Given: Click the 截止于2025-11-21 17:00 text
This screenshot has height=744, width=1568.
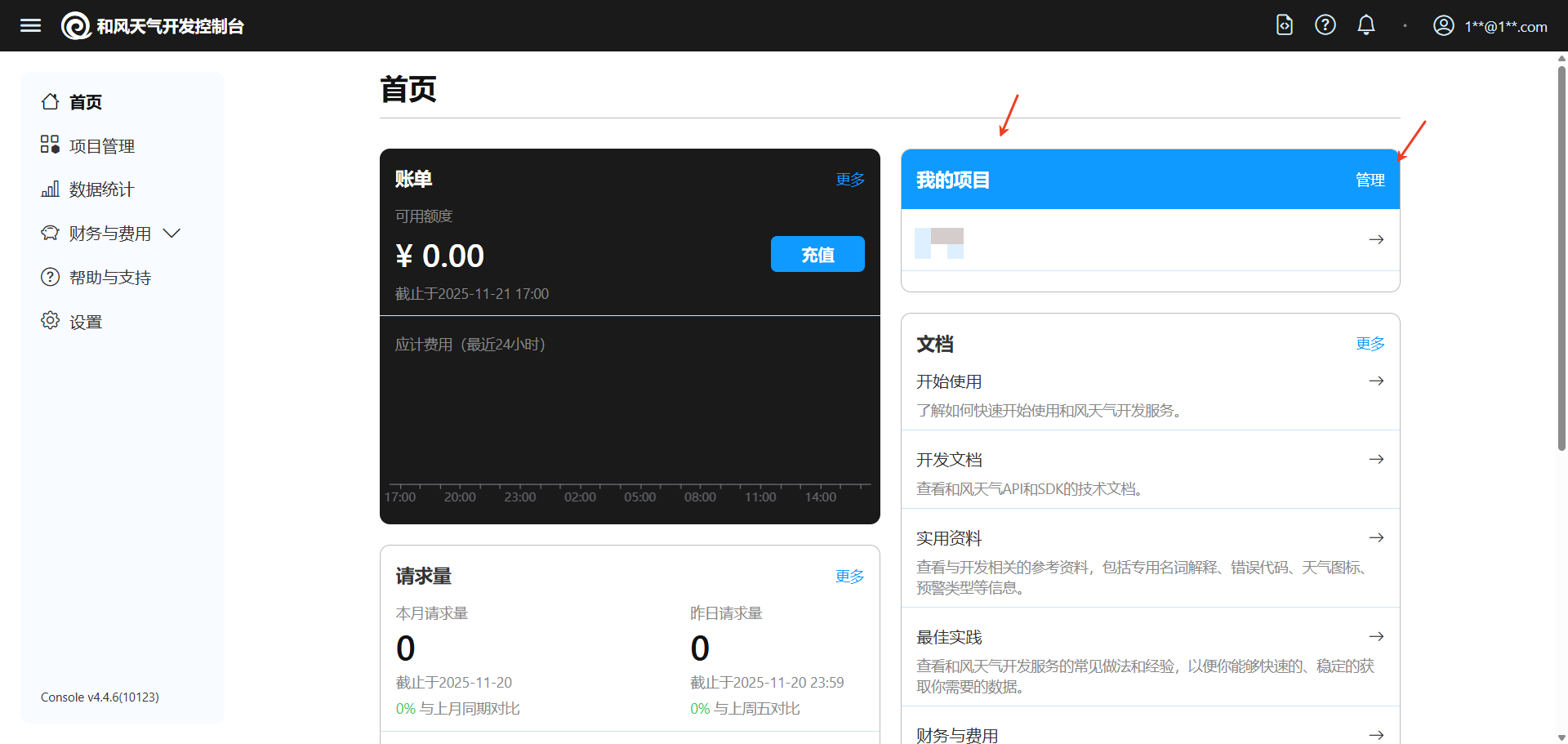Looking at the screenshot, I should point(472,294).
